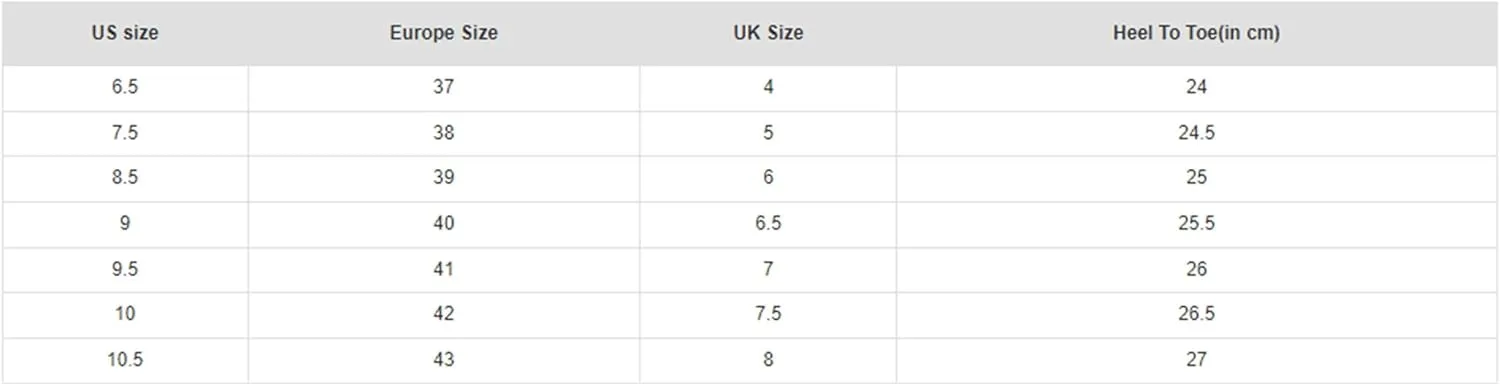Screen dimensions: 1500x384
Task: Click the 24.5 heel to toe cell
Action: tap(1197, 133)
